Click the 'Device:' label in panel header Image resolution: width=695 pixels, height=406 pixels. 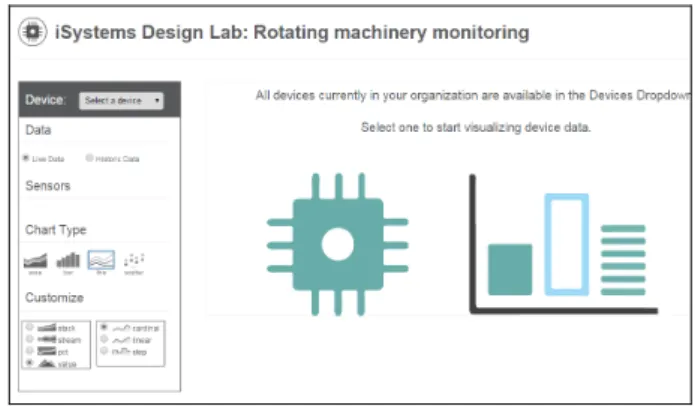click(x=45, y=100)
